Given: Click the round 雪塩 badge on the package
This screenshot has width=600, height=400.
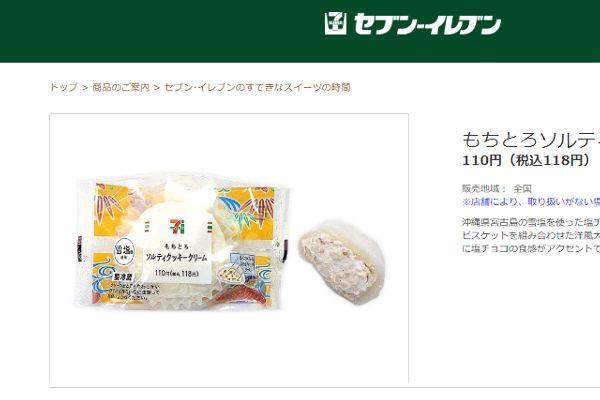Looking at the screenshot, I should click(124, 252).
